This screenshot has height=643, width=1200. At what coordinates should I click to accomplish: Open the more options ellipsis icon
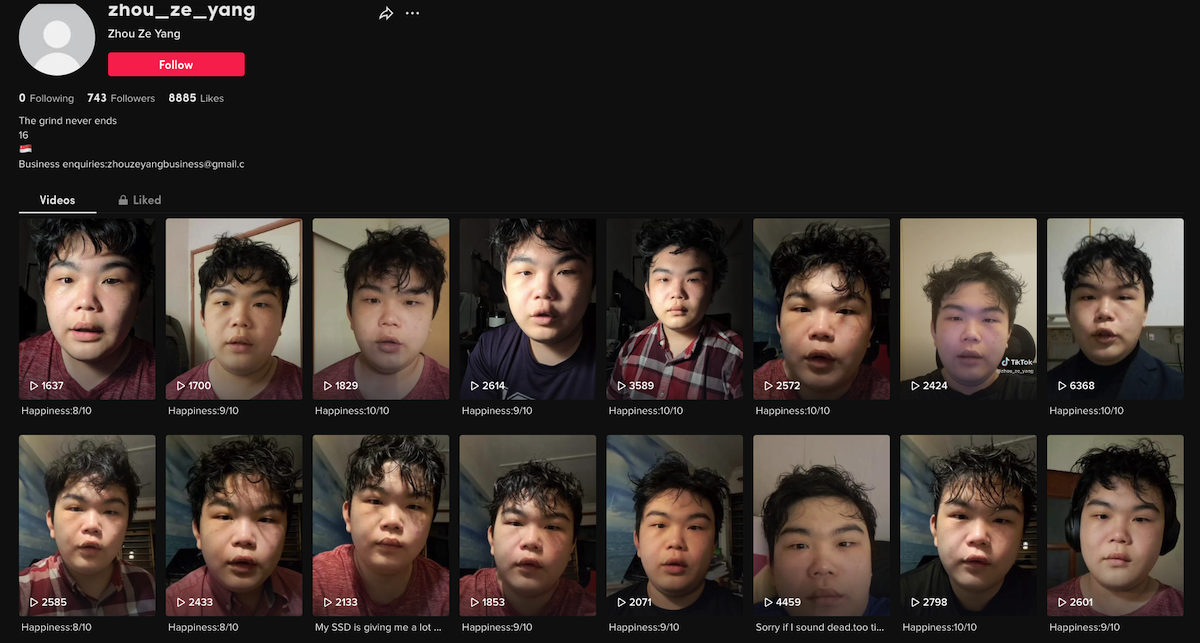point(412,13)
